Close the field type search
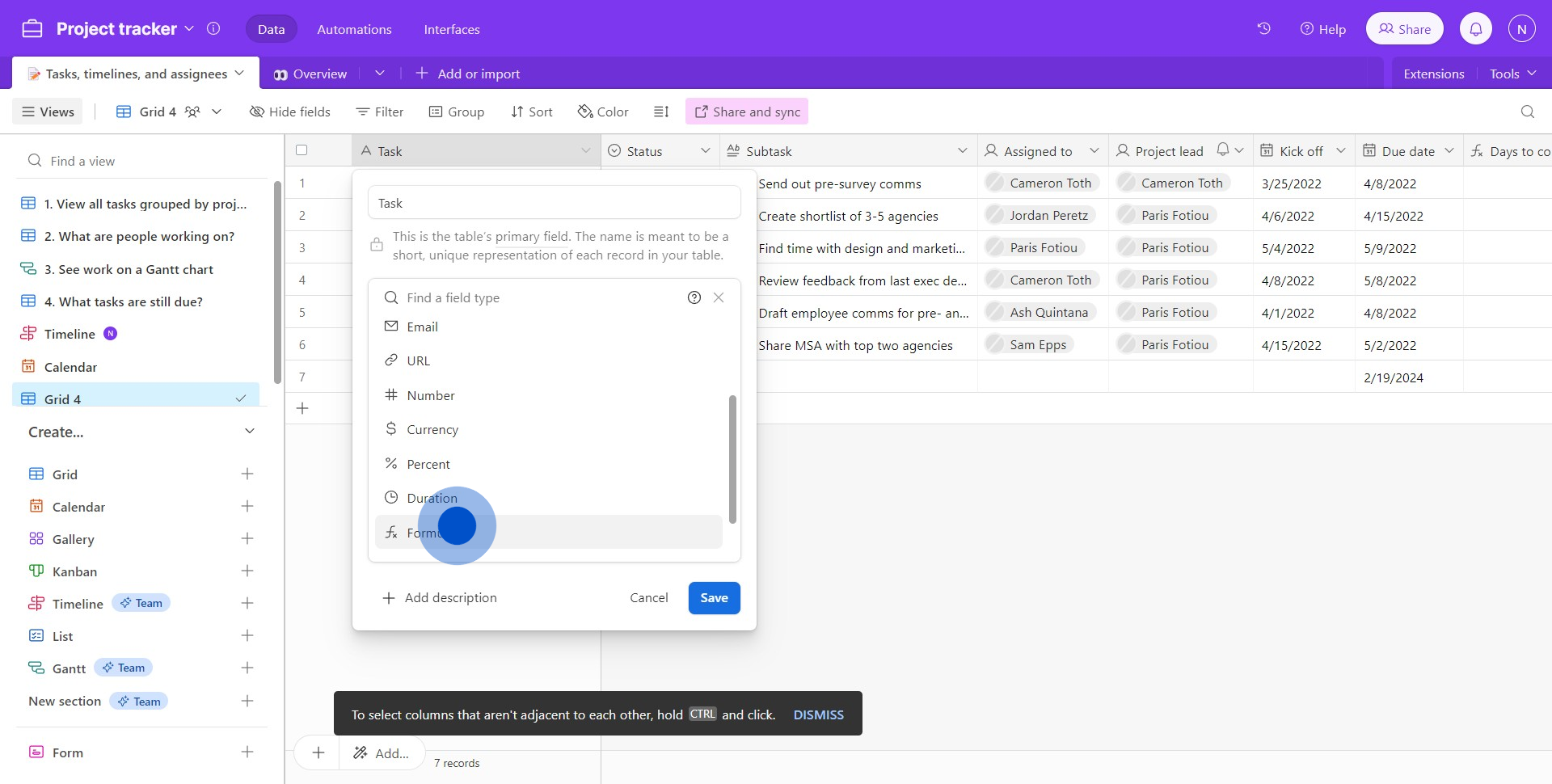 click(719, 297)
